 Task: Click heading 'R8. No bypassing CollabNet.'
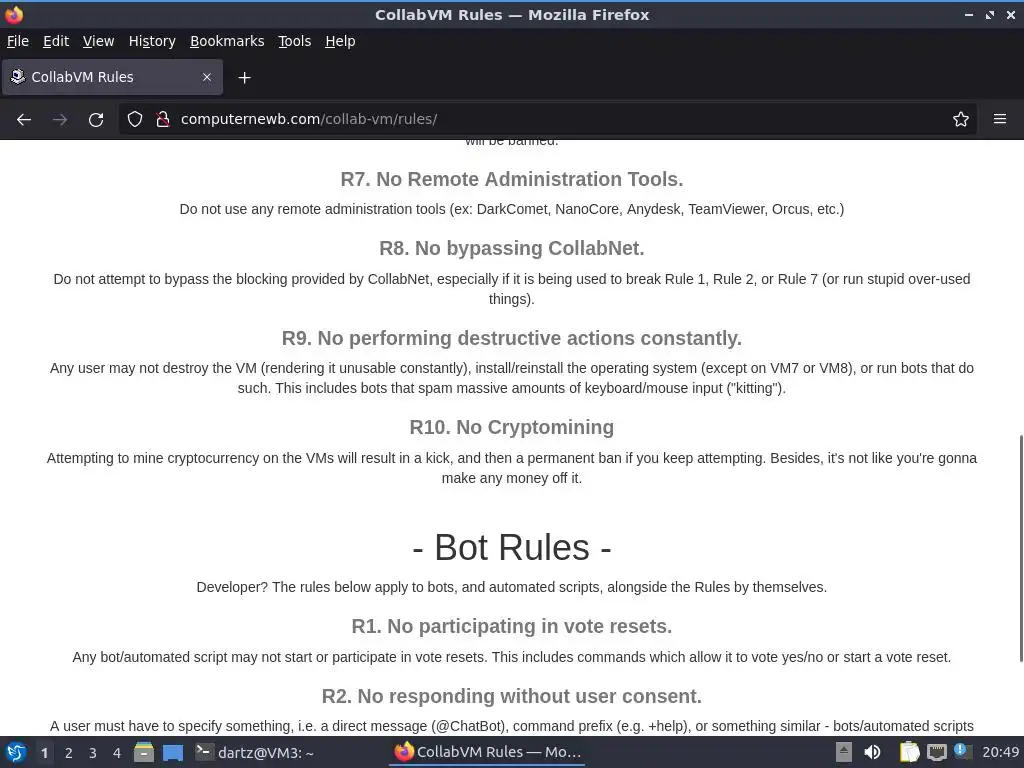[511, 248]
